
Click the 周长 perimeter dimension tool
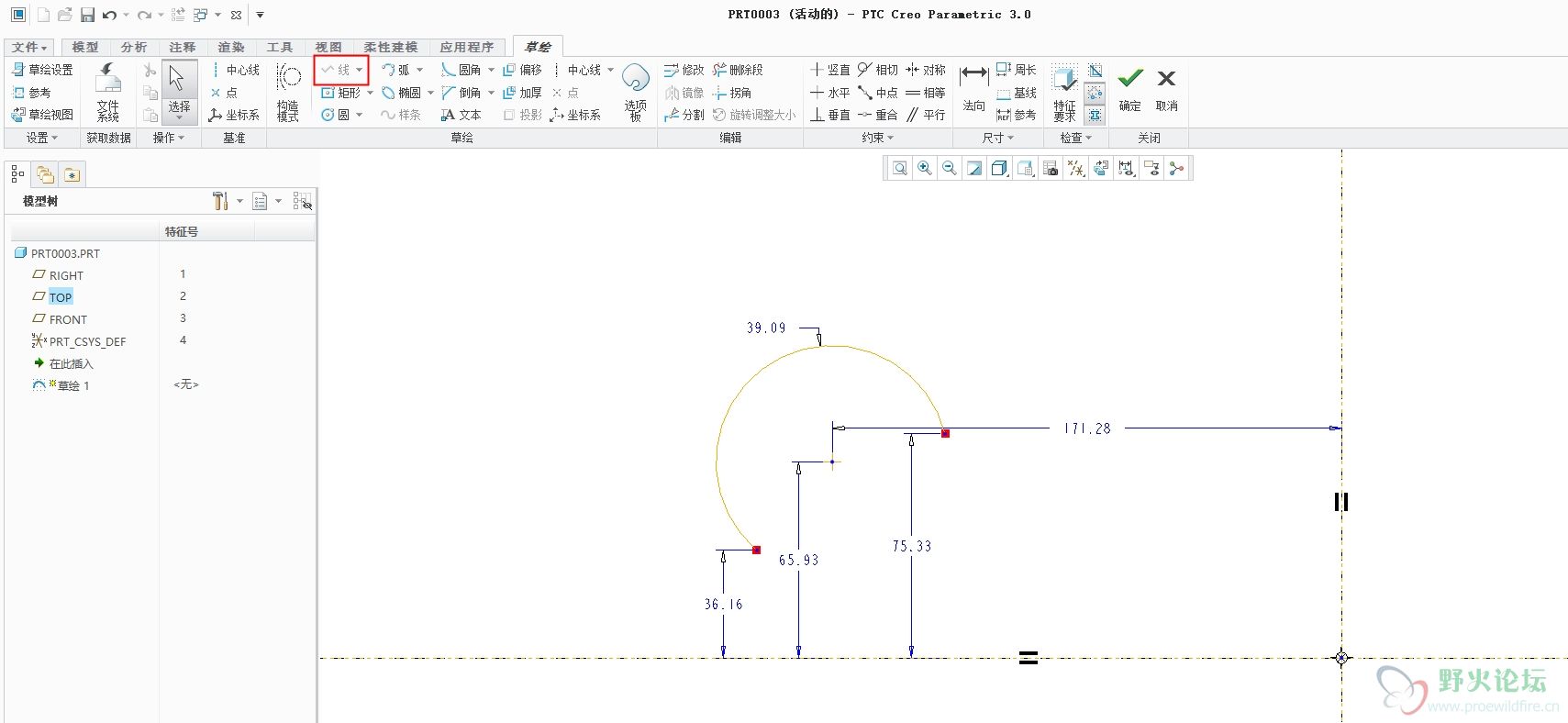coord(1017,70)
